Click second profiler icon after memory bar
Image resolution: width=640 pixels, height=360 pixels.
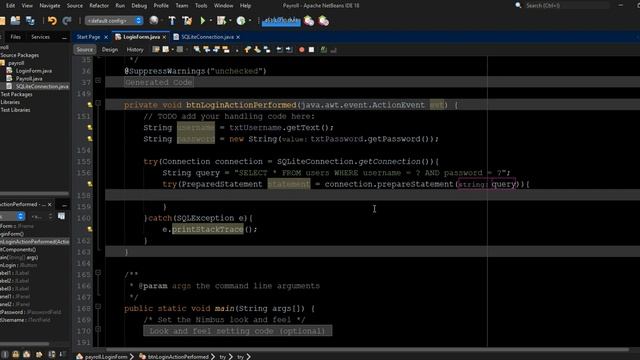tap(324, 20)
